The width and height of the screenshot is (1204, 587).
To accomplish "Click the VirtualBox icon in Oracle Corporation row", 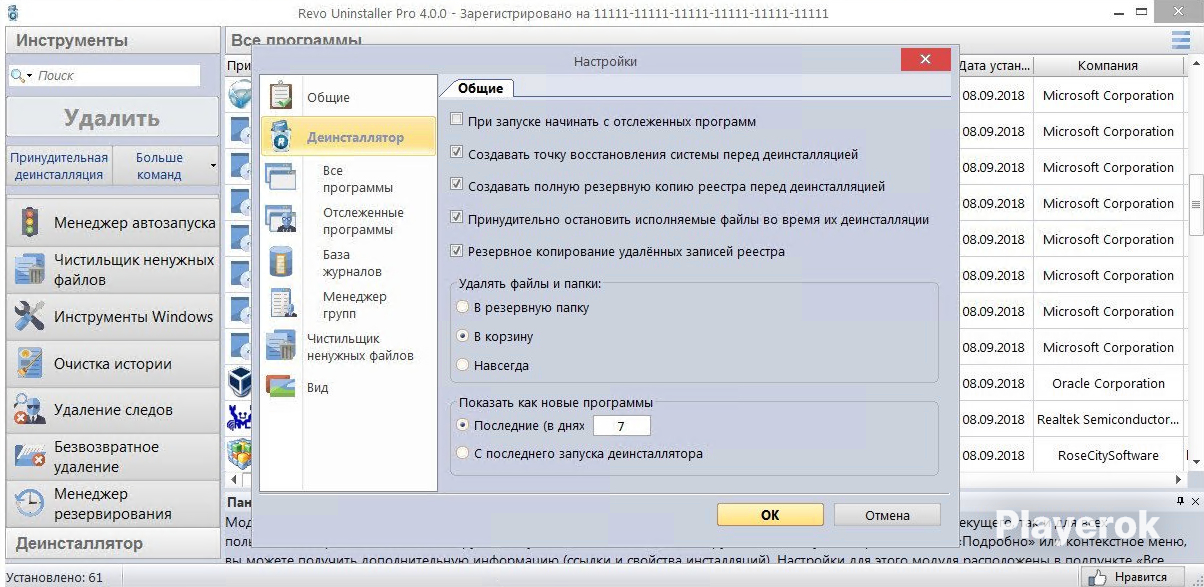I will [x=240, y=383].
